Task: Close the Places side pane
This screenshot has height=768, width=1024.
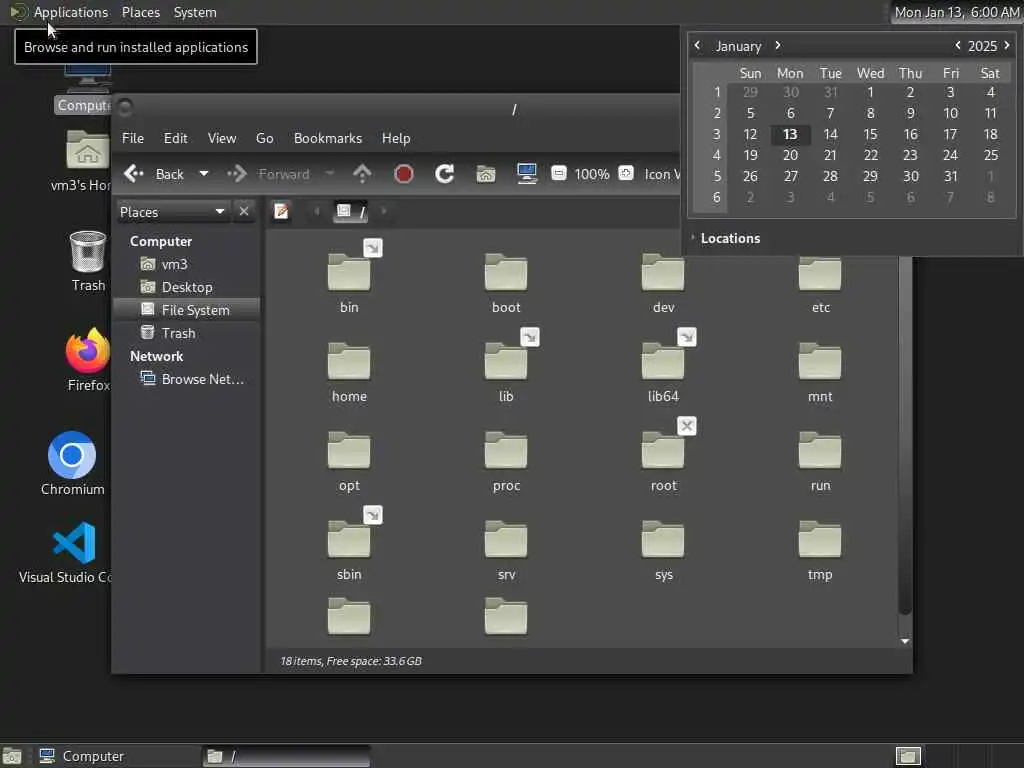Action: pos(244,212)
